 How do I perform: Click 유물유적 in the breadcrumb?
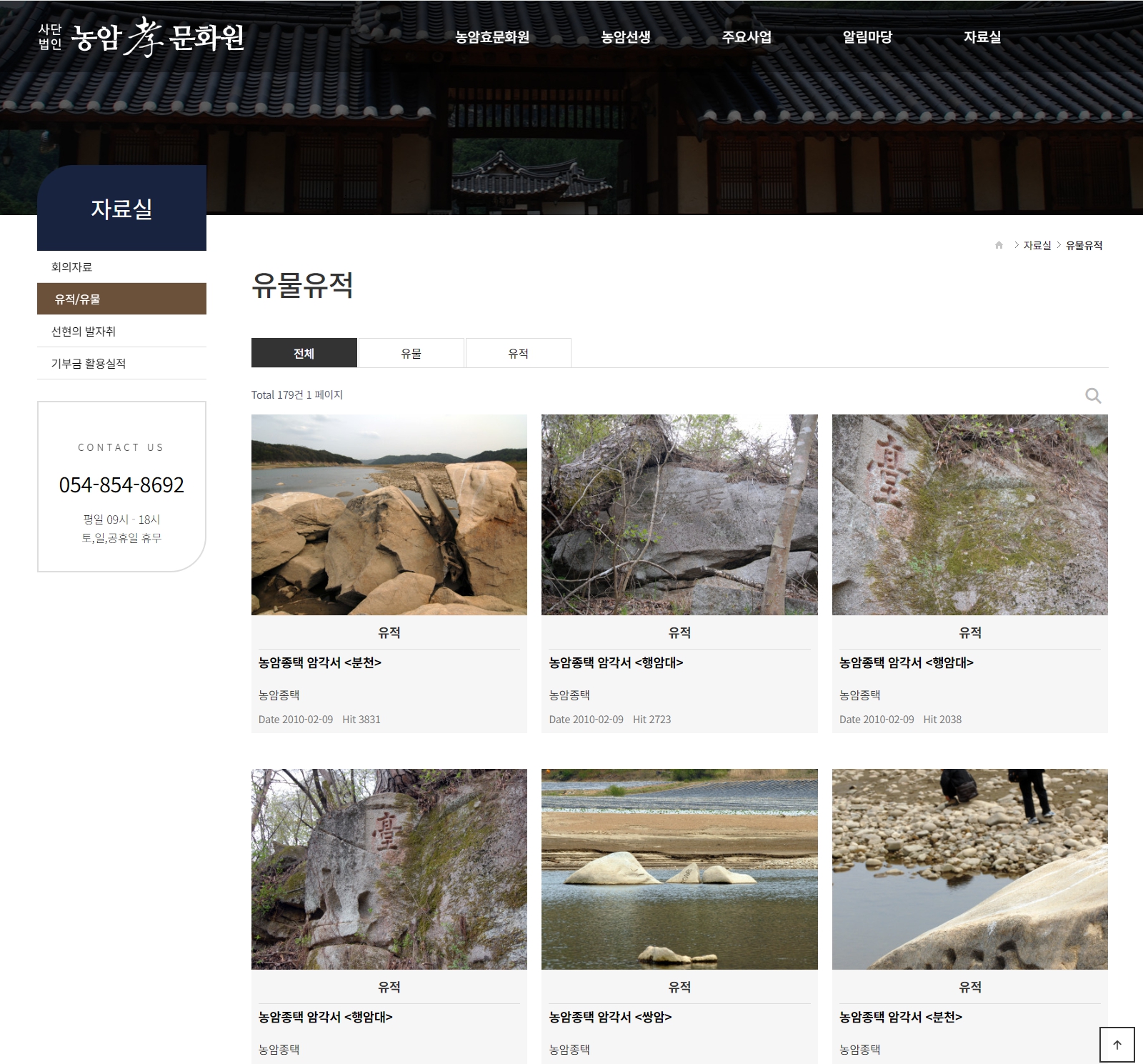pyautogui.click(x=1084, y=245)
